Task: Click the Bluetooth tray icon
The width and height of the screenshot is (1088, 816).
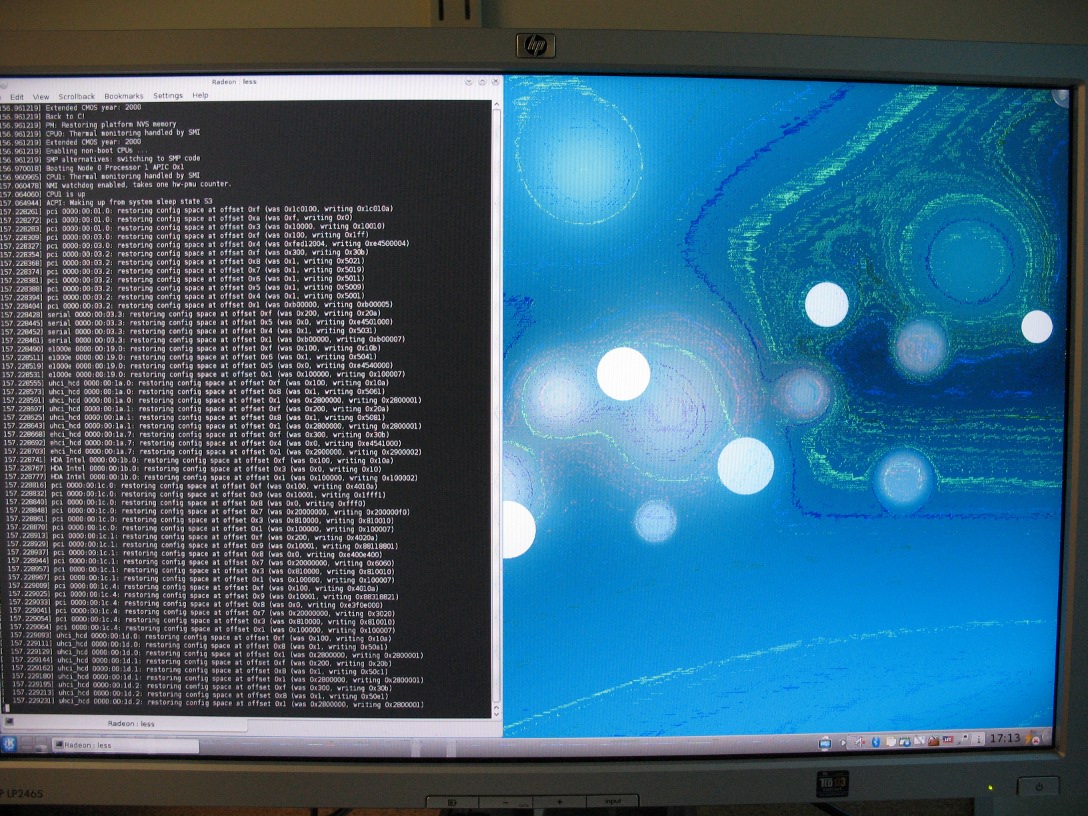Action: pos(876,742)
